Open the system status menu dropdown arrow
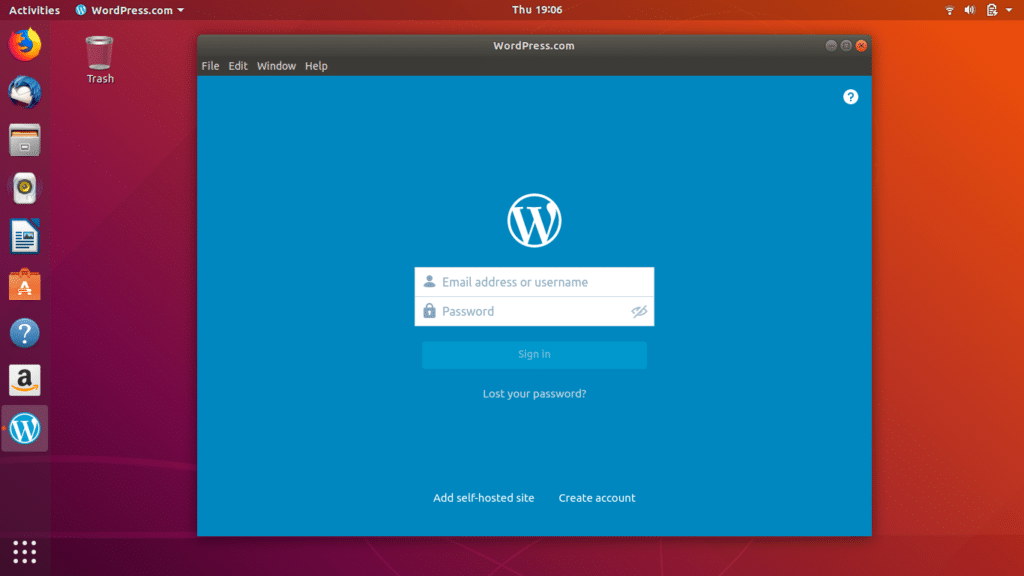 [x=1009, y=10]
